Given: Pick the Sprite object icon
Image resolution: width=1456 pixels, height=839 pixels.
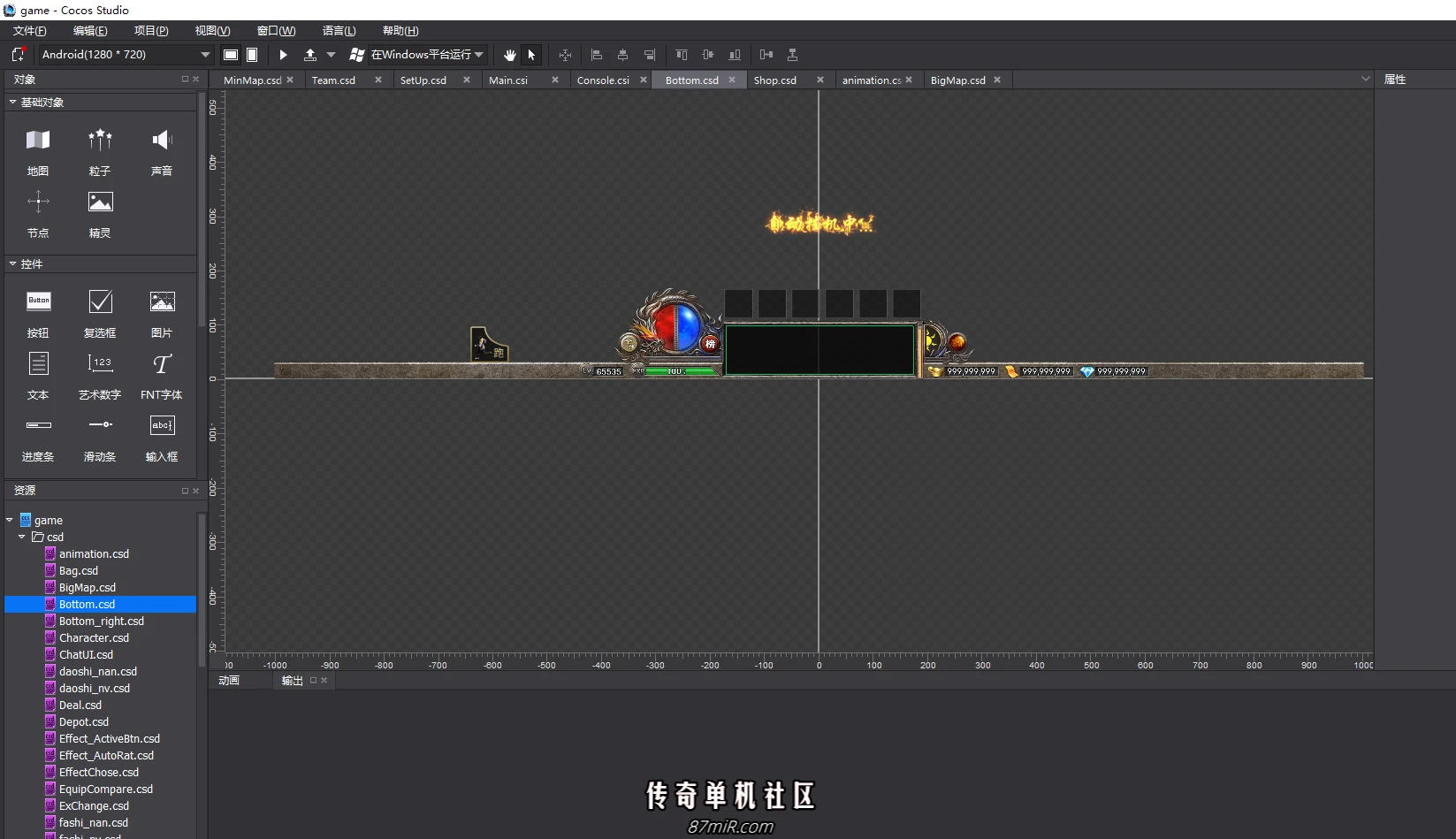Looking at the screenshot, I should pyautogui.click(x=100, y=202).
